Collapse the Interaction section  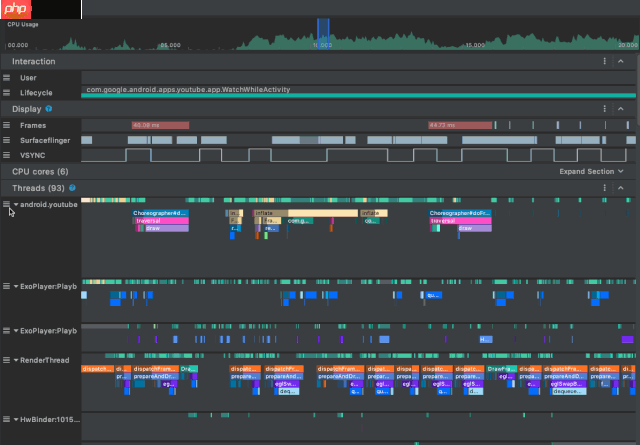point(621,61)
